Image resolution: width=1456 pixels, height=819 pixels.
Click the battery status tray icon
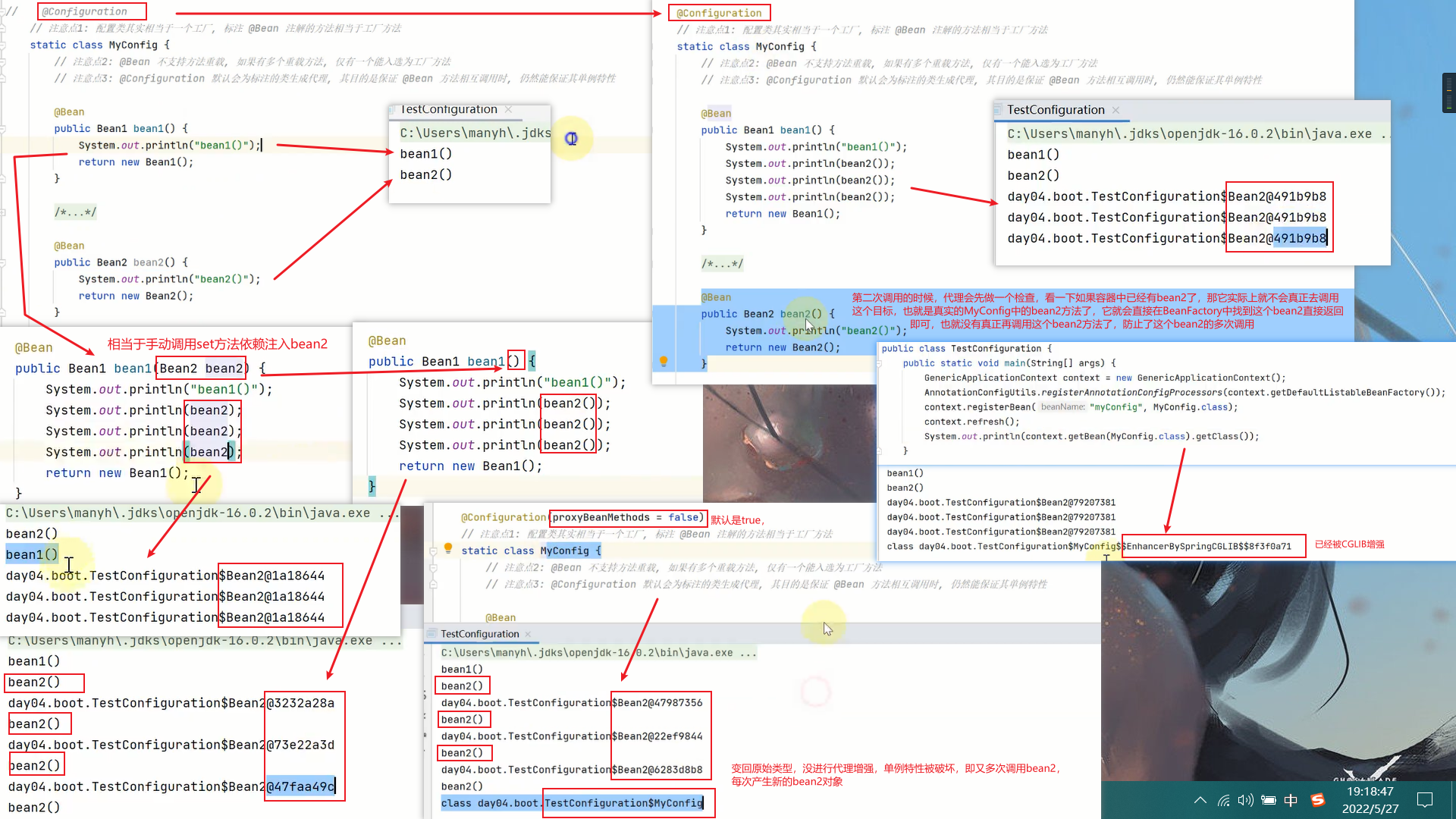(1268, 800)
